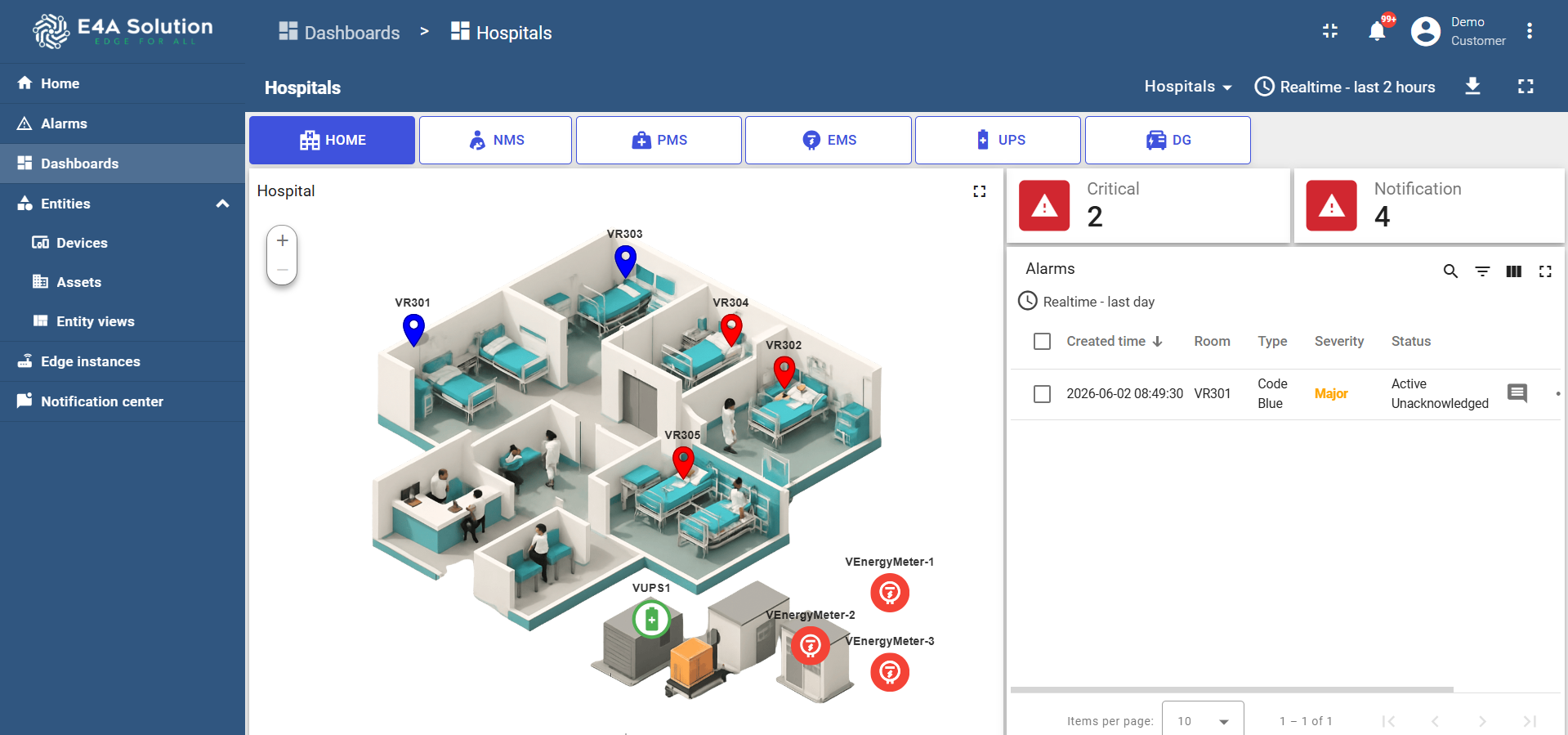The width and height of the screenshot is (1568, 735).
Task: Toggle the select-all alarms checkbox
Action: [1042, 341]
